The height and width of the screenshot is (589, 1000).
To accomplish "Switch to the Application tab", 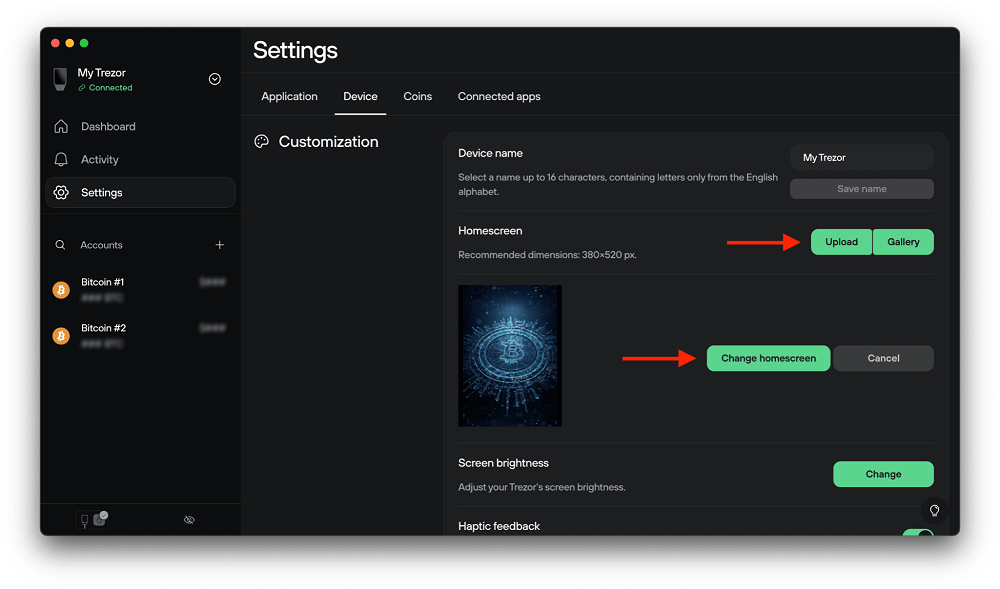I will click(290, 96).
